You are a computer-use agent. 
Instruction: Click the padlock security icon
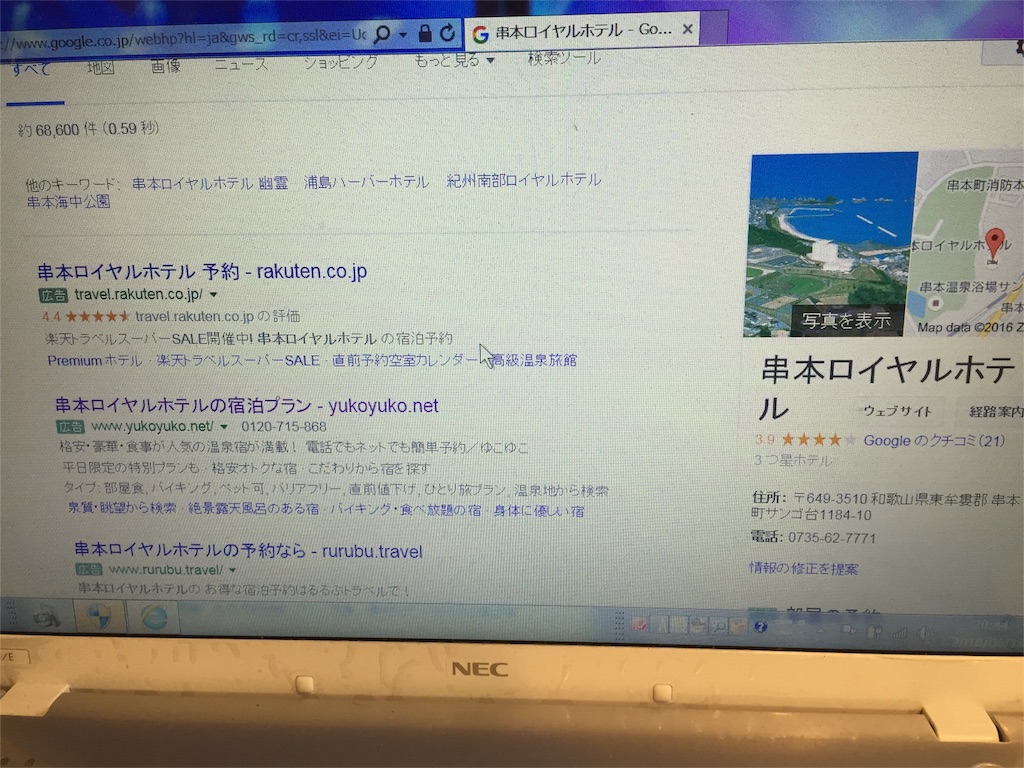click(x=424, y=33)
